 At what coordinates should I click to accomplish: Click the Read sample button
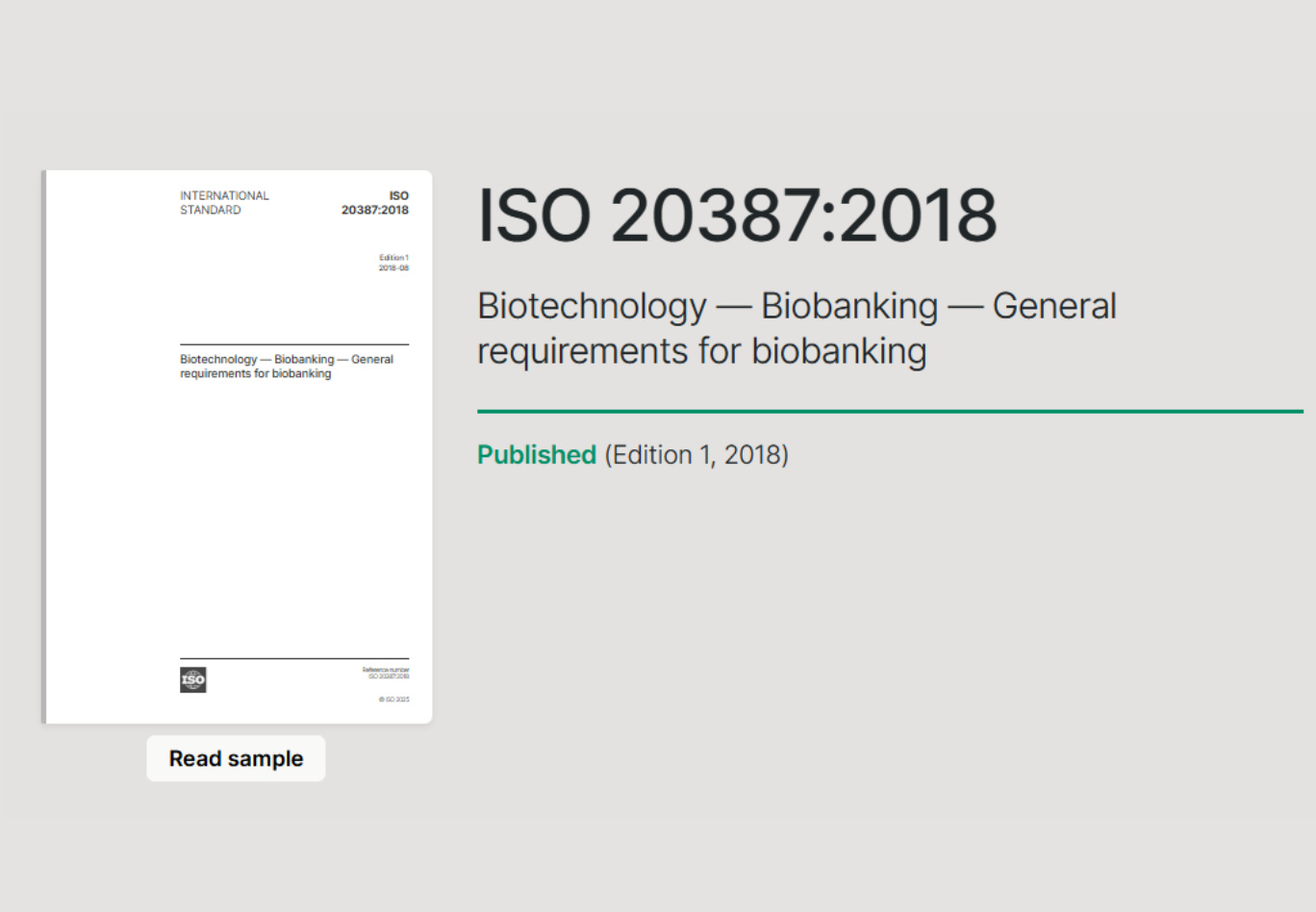236,759
